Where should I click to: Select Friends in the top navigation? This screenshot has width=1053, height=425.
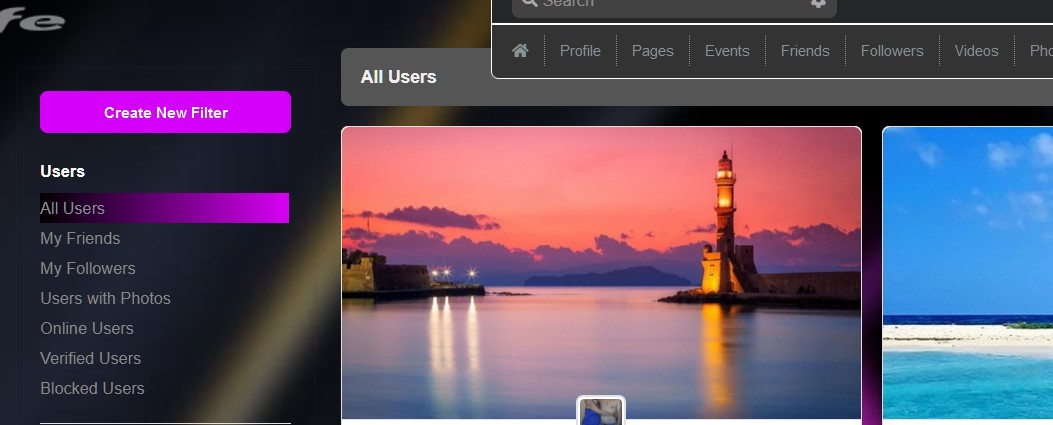pyautogui.click(x=805, y=51)
